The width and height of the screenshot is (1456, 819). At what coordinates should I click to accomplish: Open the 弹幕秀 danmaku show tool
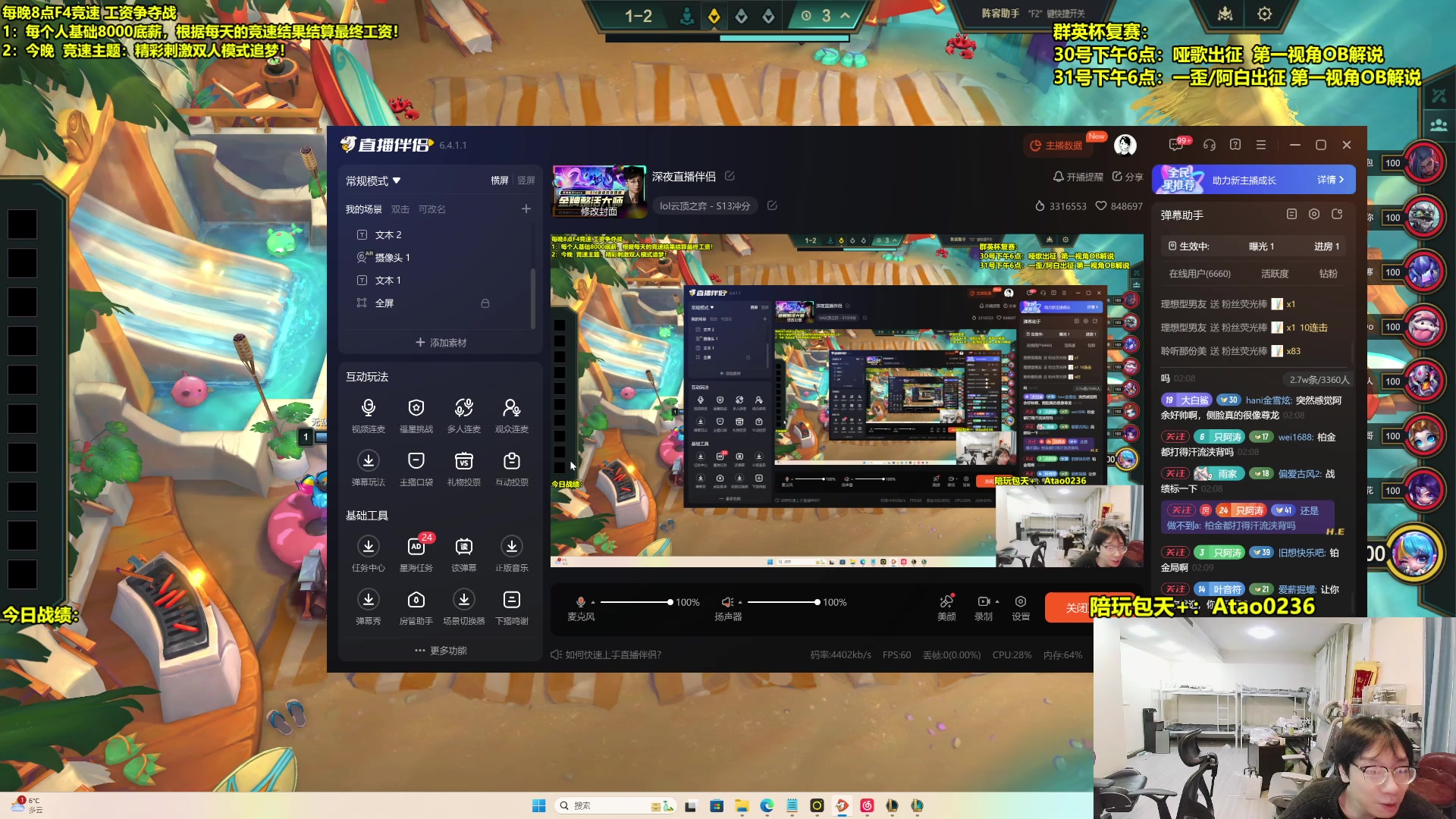point(368,607)
